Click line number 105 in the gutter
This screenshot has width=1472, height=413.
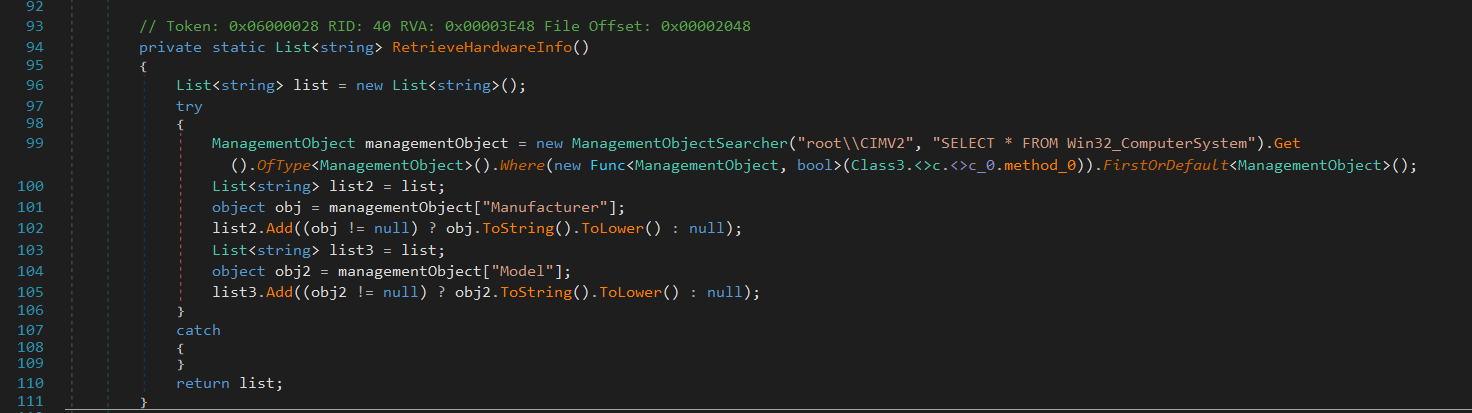point(30,292)
